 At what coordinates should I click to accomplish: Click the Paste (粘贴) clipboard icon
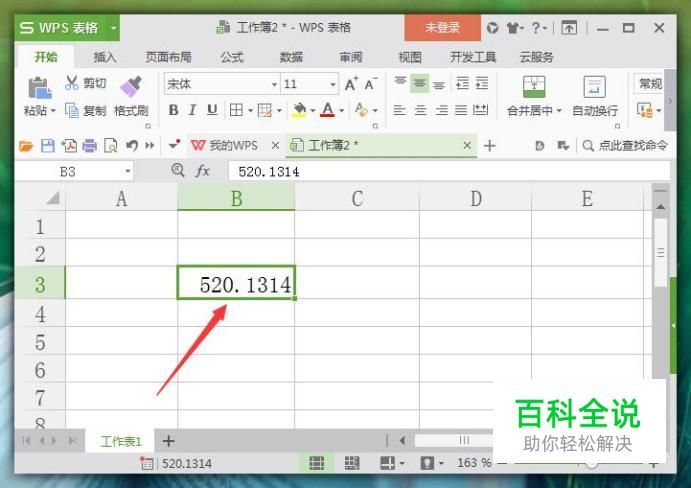click(40, 87)
